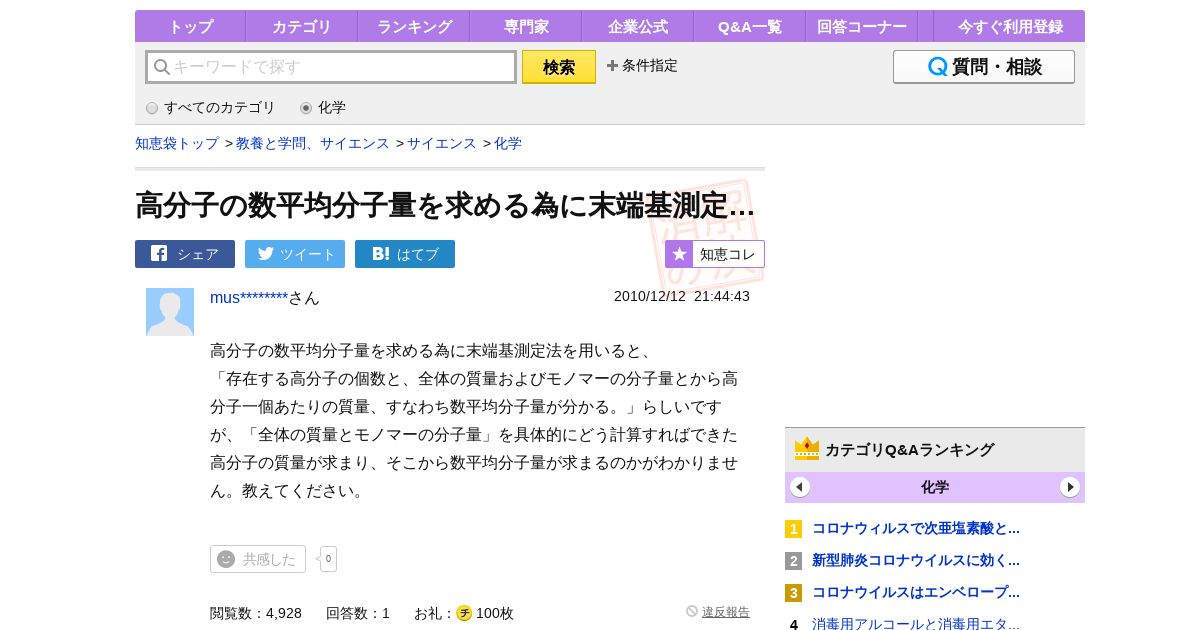Image resolution: width=1200 pixels, height=630 pixels.
Task: Click the 違反報告 report link
Action: coord(726,612)
